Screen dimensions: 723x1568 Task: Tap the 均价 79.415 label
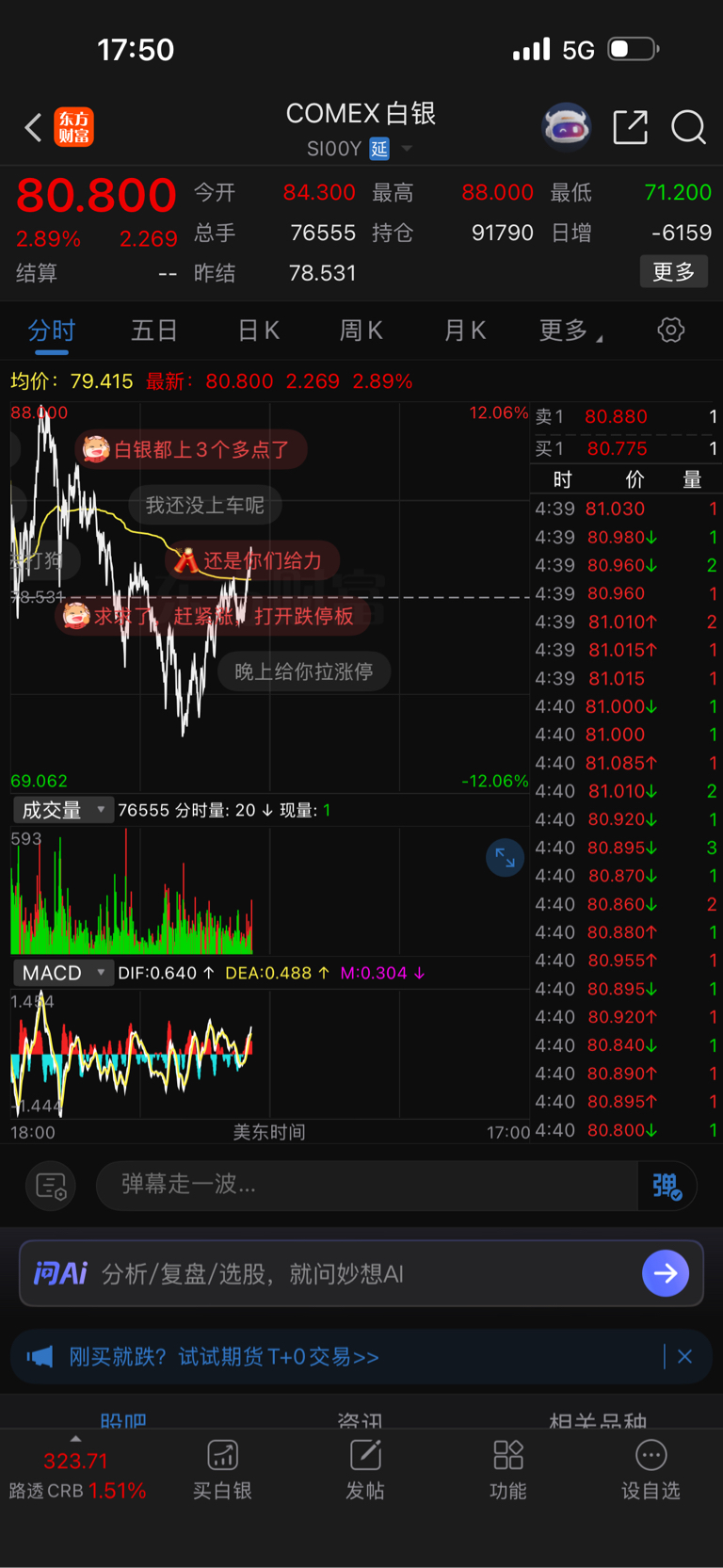click(72, 381)
